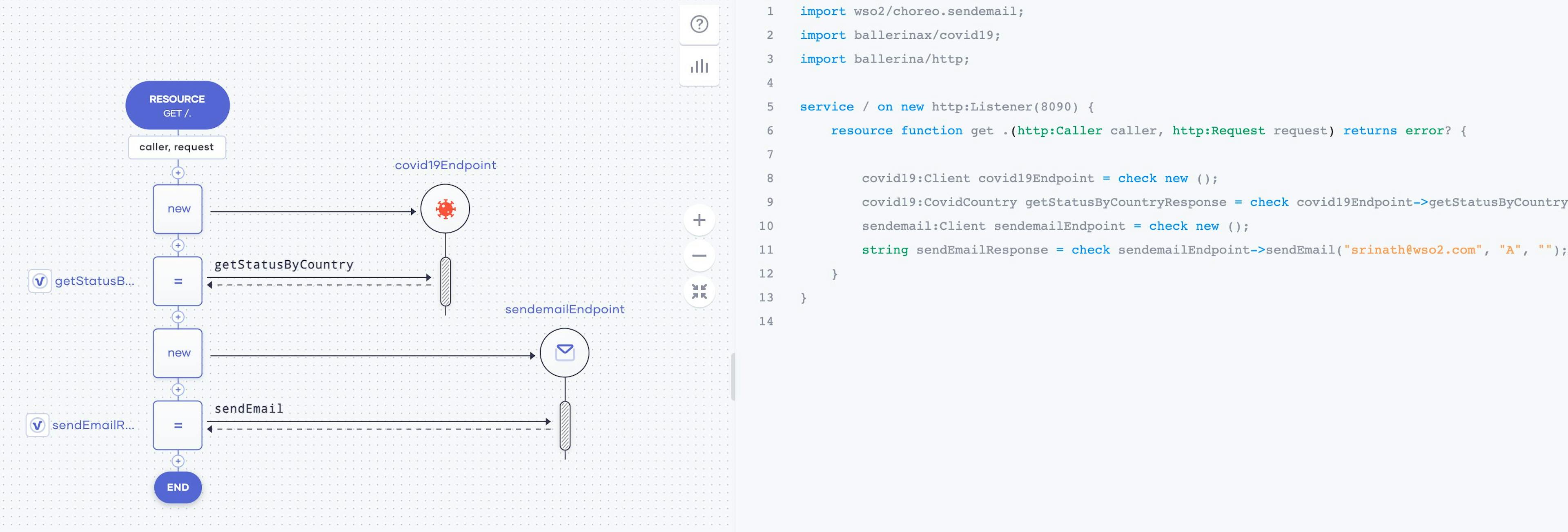
Task: Select the END node
Action: [177, 487]
